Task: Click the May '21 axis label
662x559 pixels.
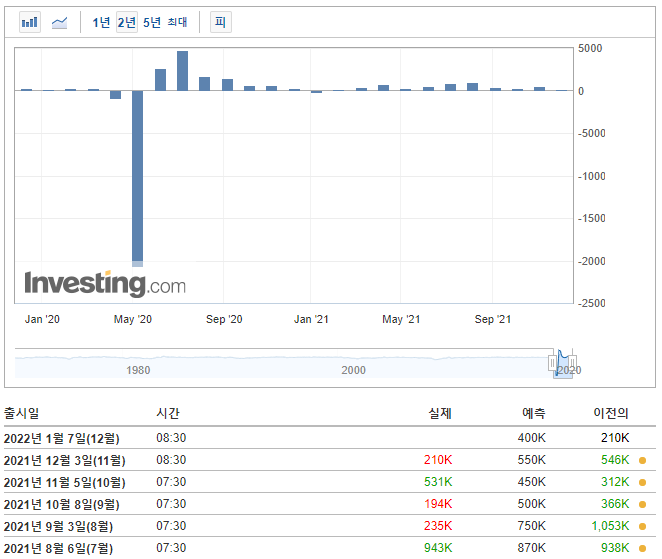Action: (x=401, y=319)
